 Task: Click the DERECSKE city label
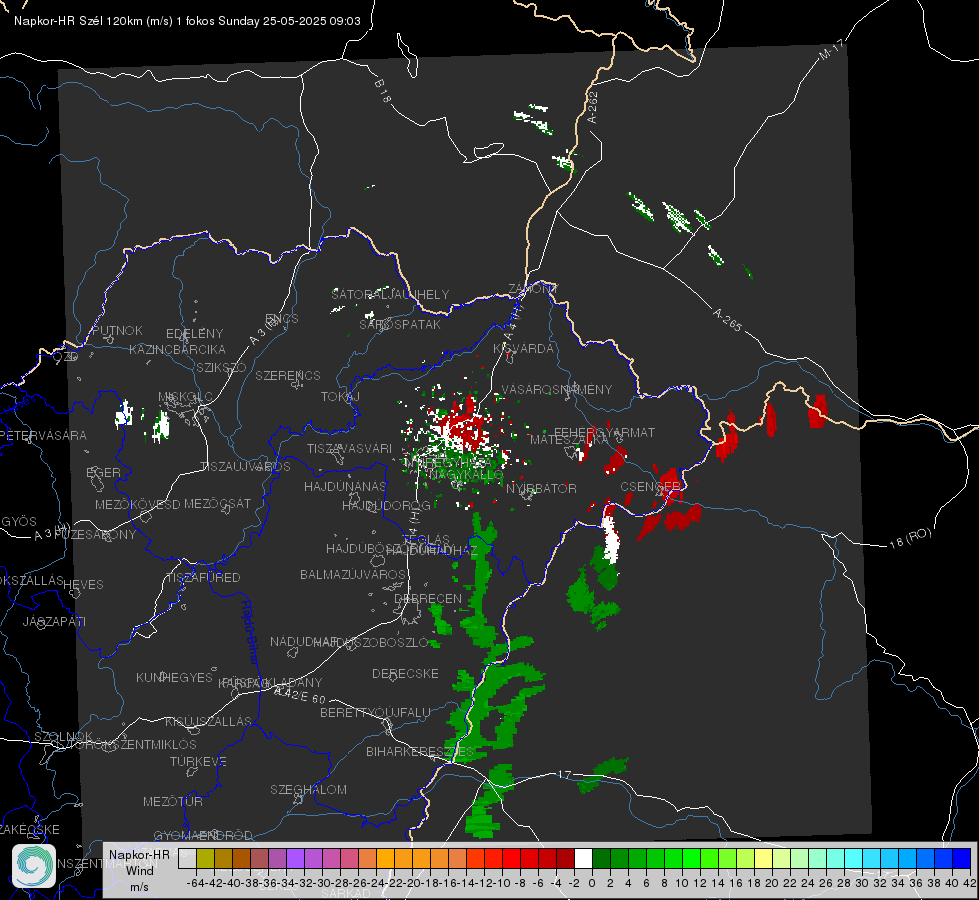point(405,673)
